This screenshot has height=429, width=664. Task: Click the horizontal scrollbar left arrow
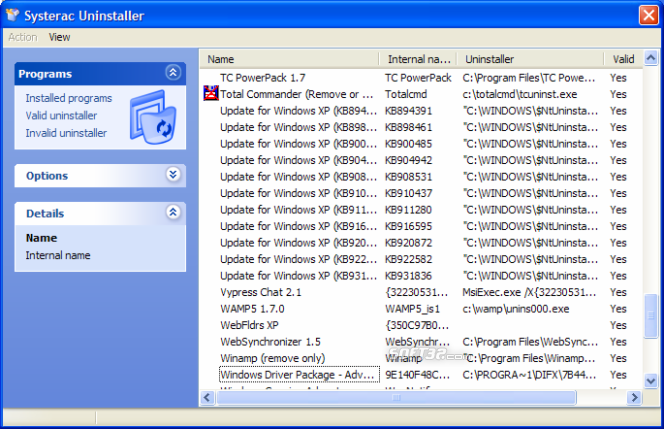pos(207,398)
